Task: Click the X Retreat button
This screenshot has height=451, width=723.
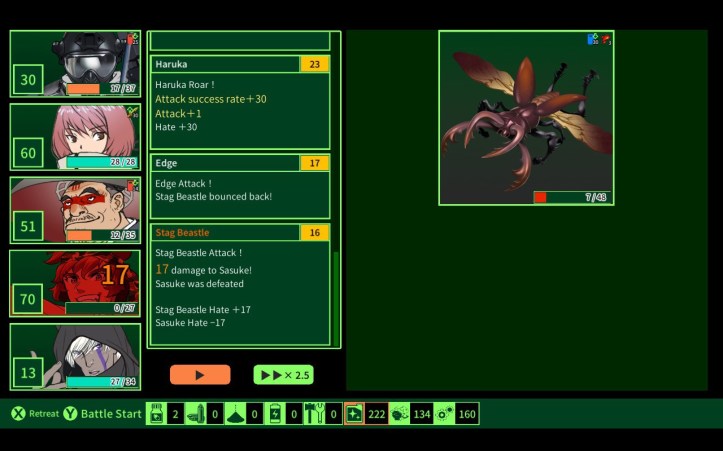Action: click(35, 414)
